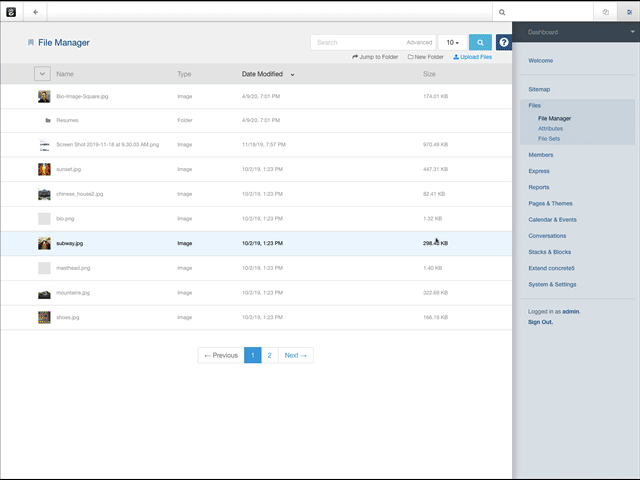Click the concrete5 logo icon

11,12
